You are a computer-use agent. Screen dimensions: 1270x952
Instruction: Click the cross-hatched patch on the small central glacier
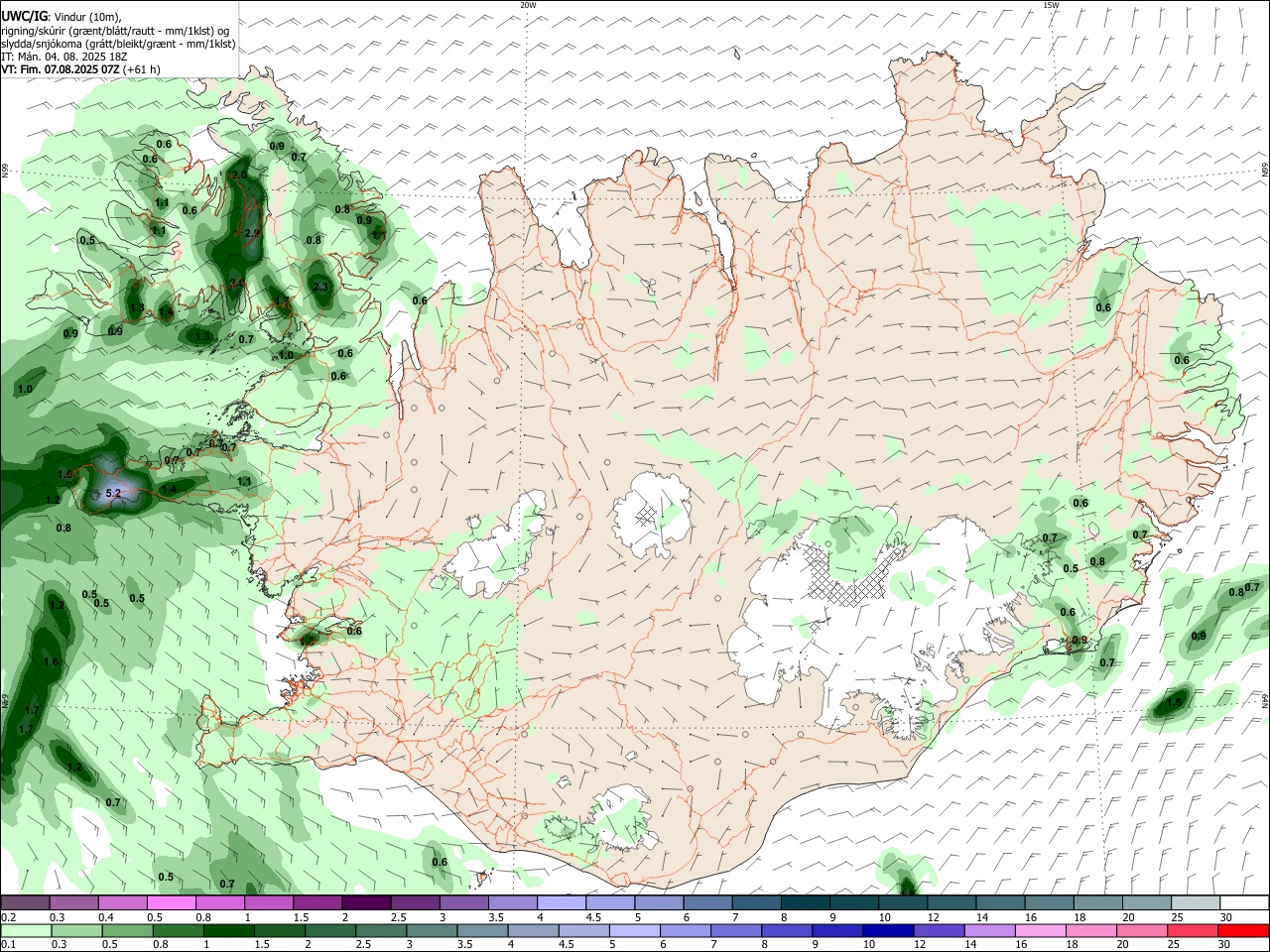[x=647, y=515]
